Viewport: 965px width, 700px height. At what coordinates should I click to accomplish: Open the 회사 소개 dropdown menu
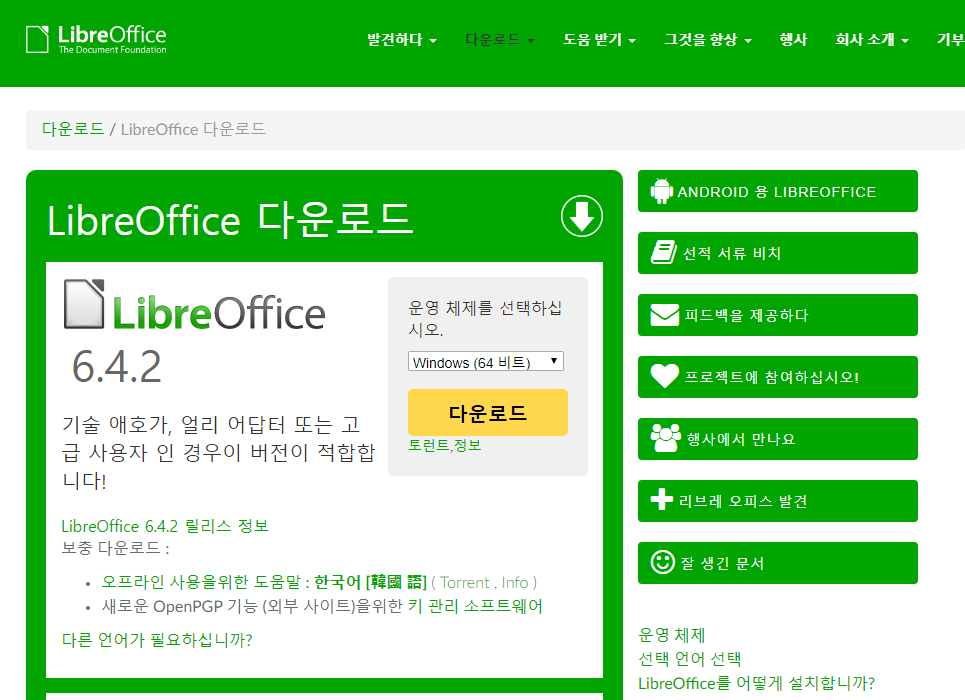point(871,39)
